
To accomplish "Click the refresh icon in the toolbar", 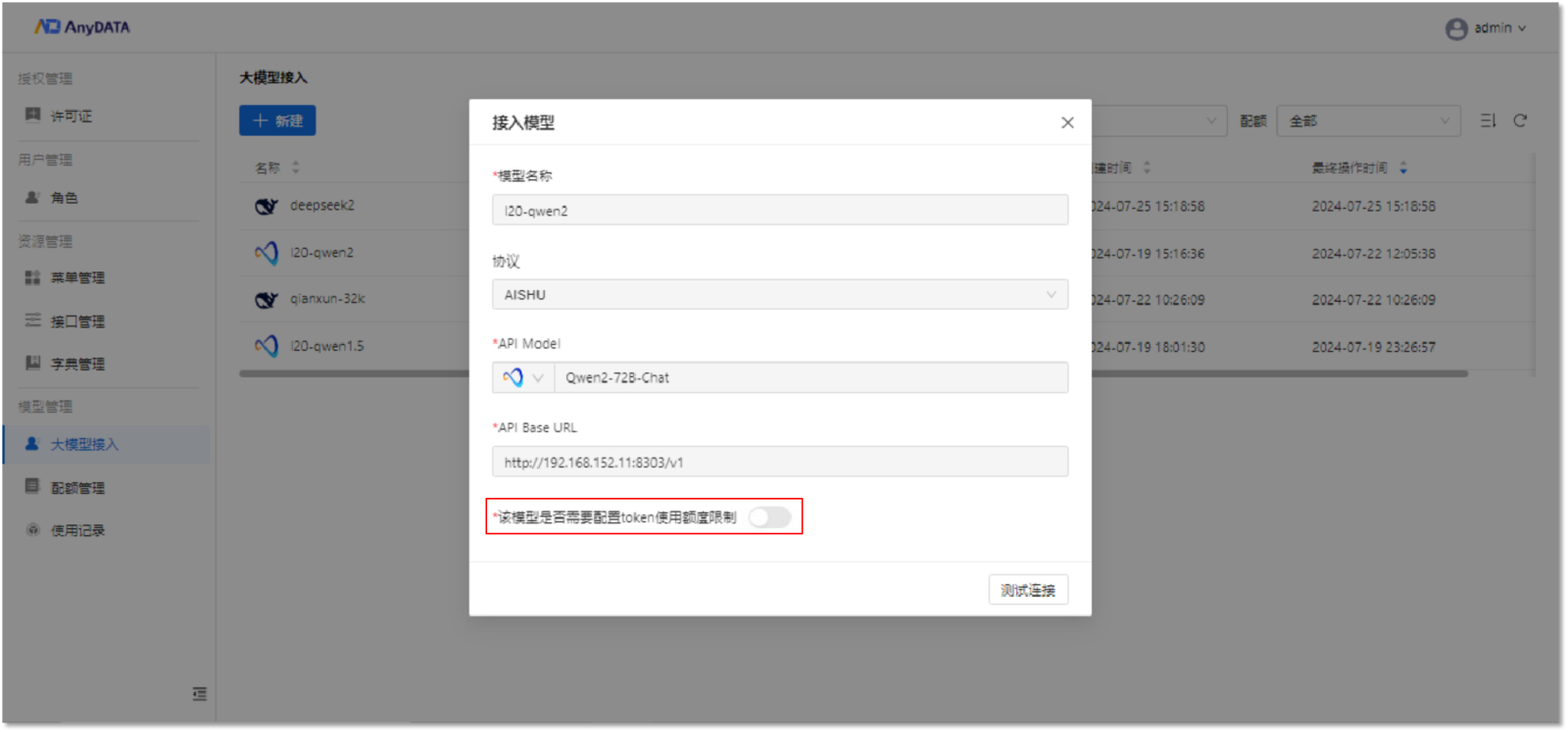I will click(1520, 121).
